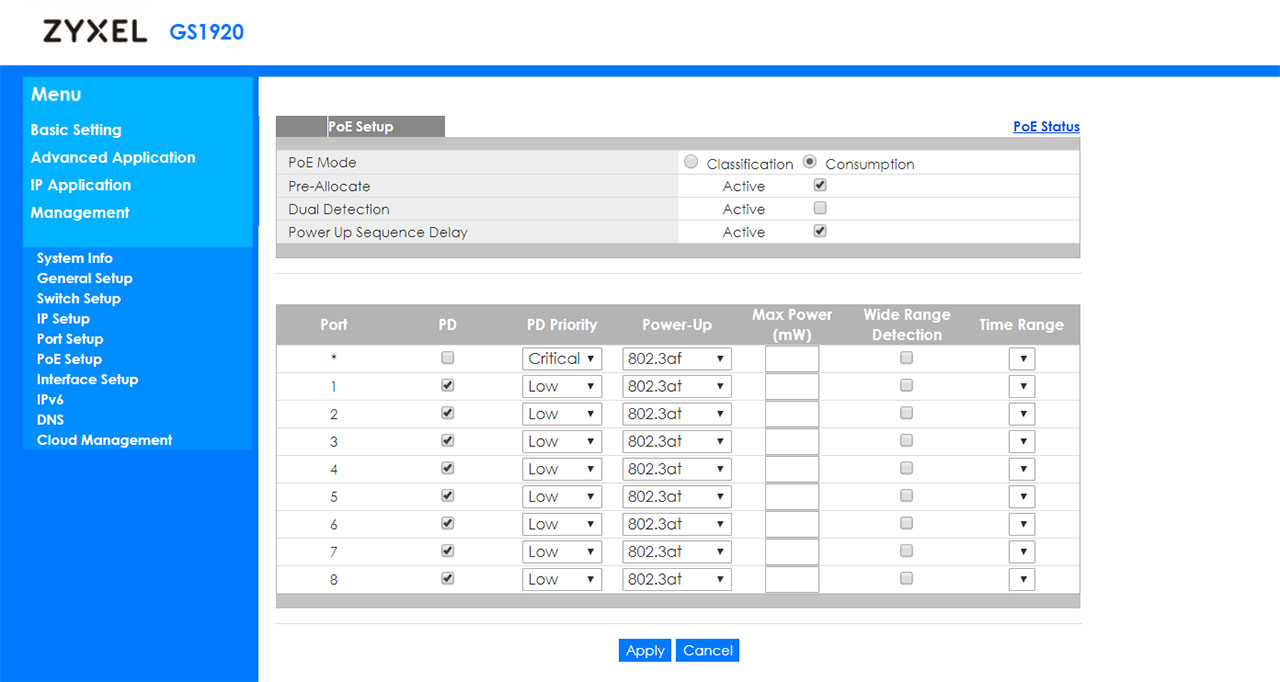This screenshot has height=682, width=1280.
Task: Open the Time Range dropdown for port 4
Action: tap(1021, 469)
